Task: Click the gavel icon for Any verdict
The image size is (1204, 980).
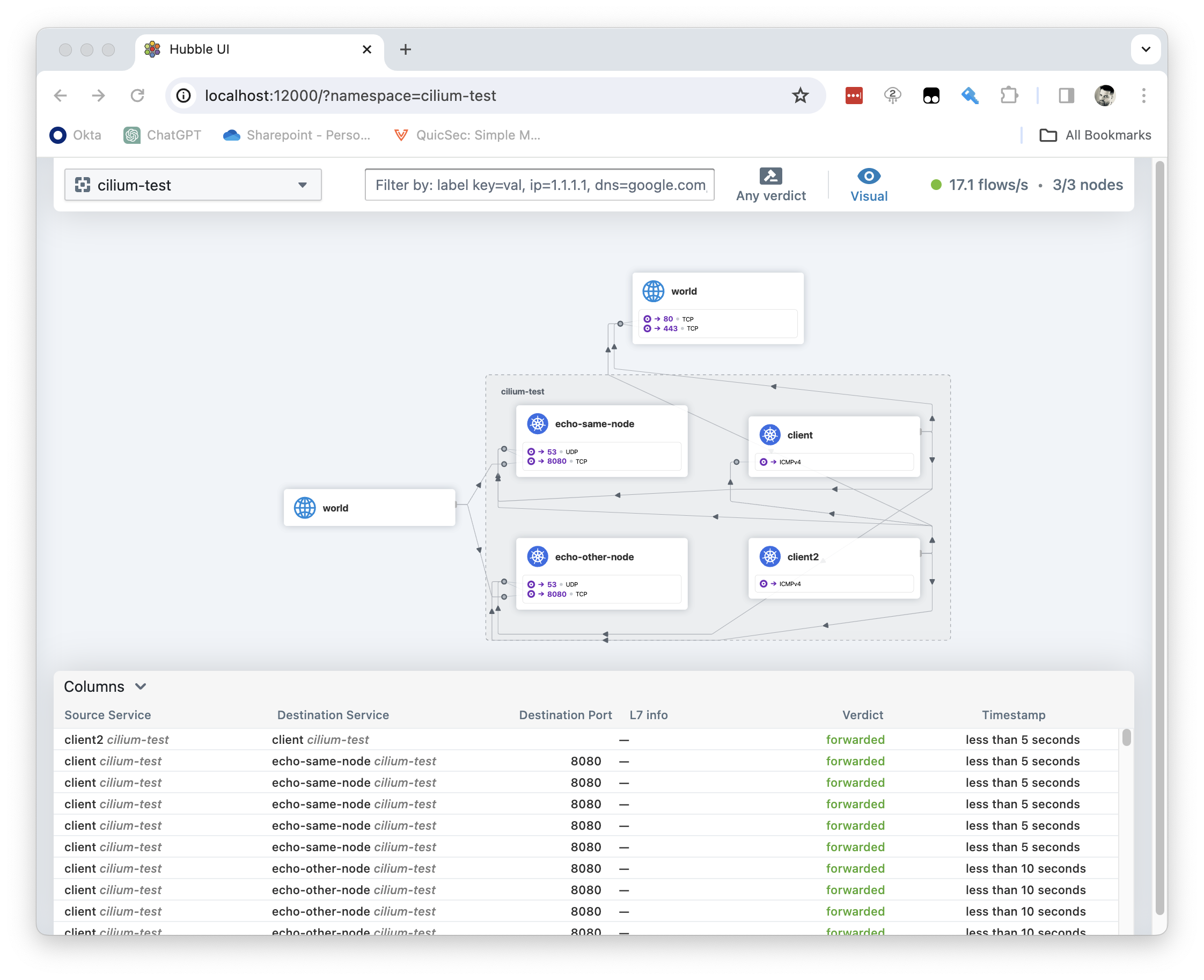Action: (x=770, y=175)
